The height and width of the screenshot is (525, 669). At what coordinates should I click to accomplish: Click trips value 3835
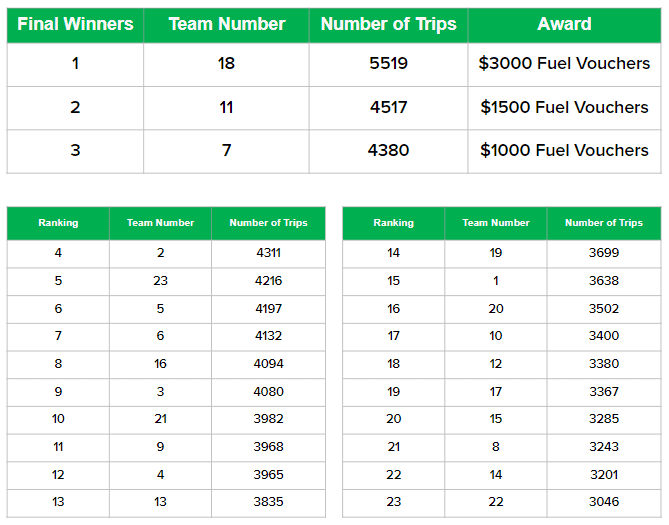point(268,502)
